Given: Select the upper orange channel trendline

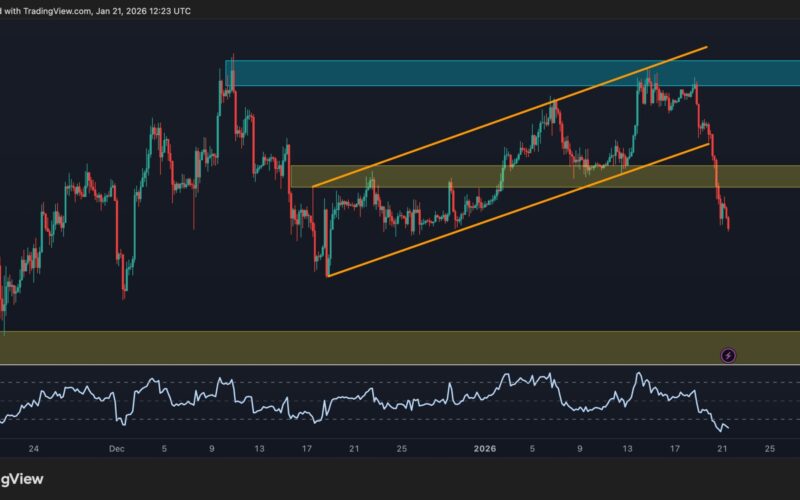Looking at the screenshot, I should (510, 116).
